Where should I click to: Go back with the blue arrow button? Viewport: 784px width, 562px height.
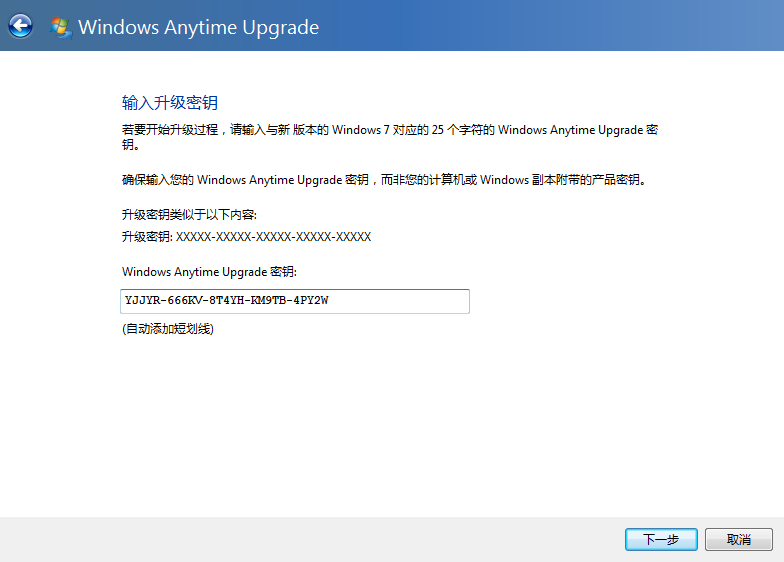pyautogui.click(x=20, y=26)
